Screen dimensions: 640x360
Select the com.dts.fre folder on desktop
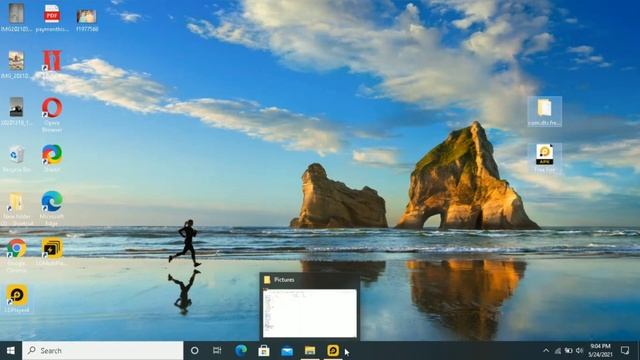544,111
